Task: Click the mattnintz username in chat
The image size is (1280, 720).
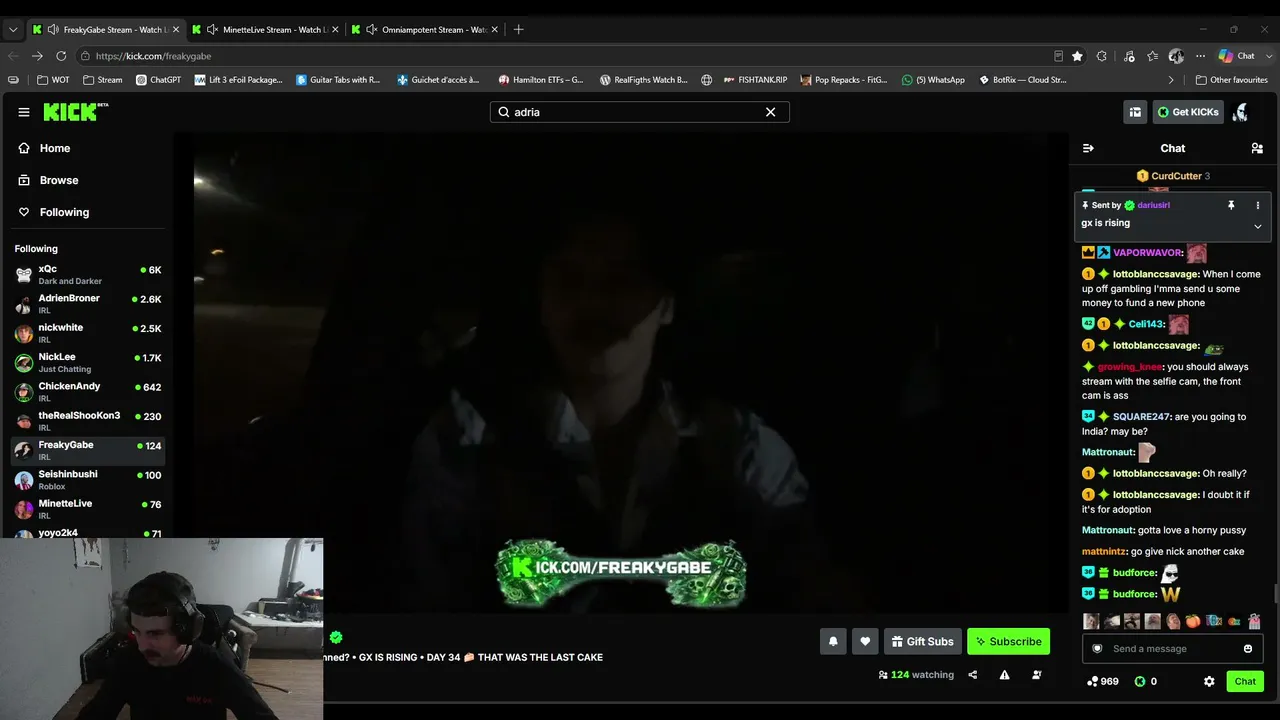Action: click(1104, 551)
